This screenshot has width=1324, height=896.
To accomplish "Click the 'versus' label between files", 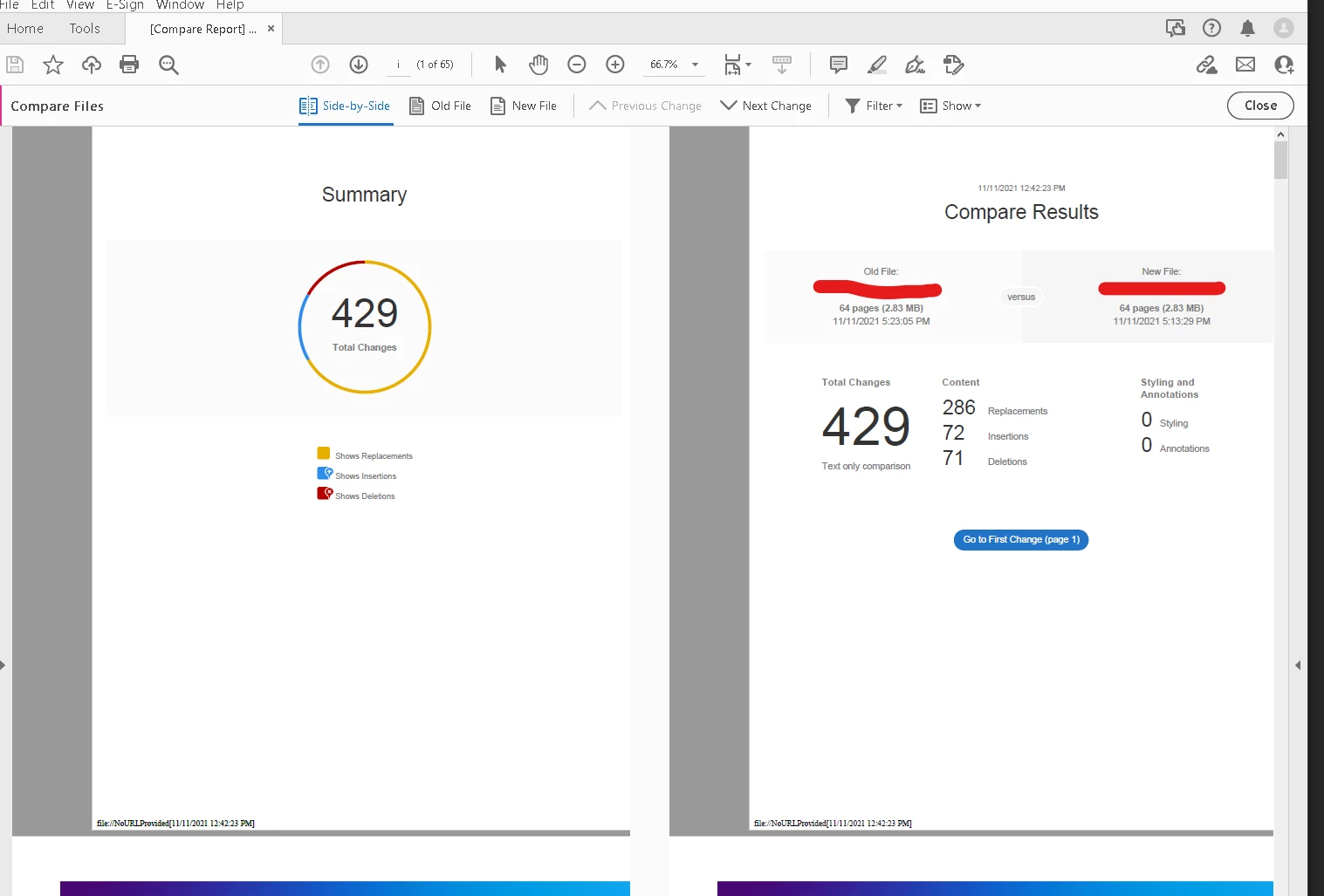I will pyautogui.click(x=1021, y=297).
